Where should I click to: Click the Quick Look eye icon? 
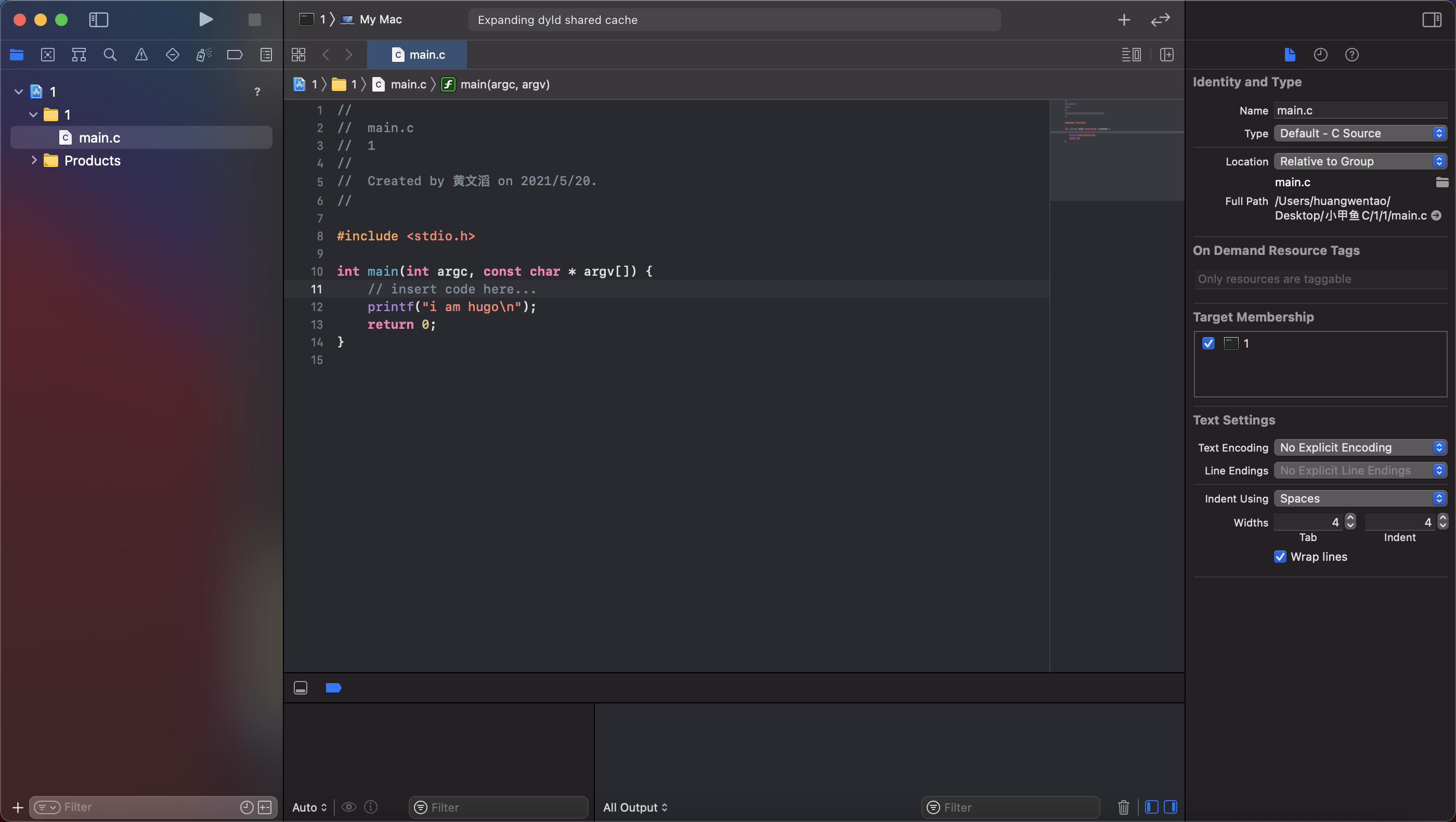[349, 807]
